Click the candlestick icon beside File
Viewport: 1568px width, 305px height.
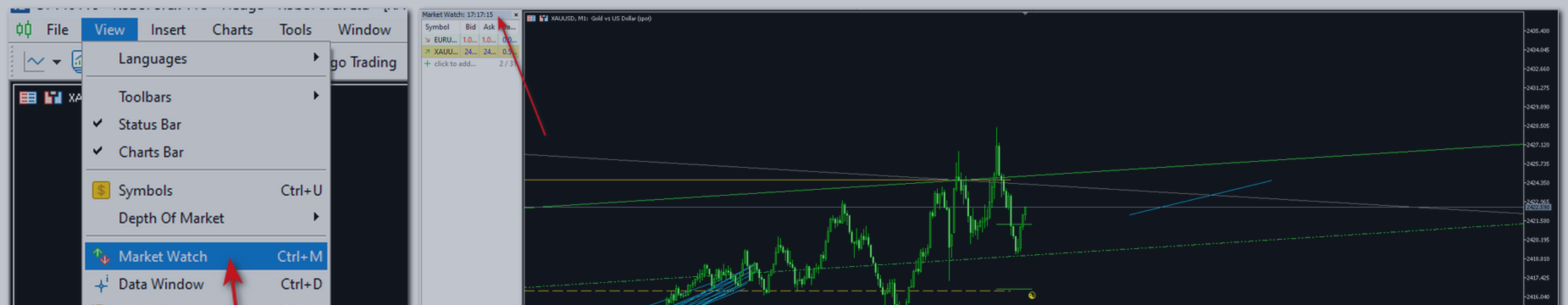pyautogui.click(x=24, y=30)
